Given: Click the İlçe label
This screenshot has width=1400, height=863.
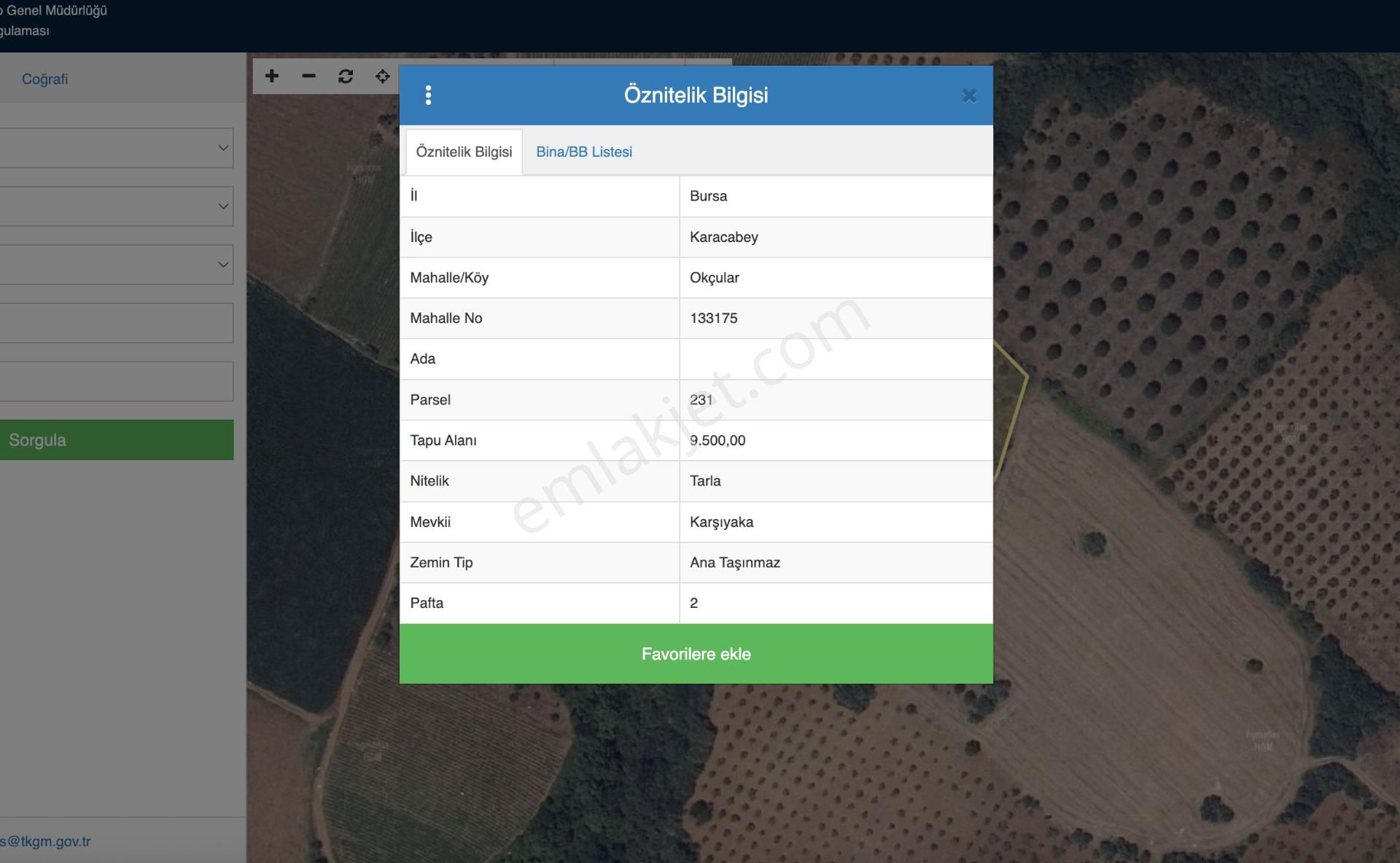Looking at the screenshot, I should point(421,237).
